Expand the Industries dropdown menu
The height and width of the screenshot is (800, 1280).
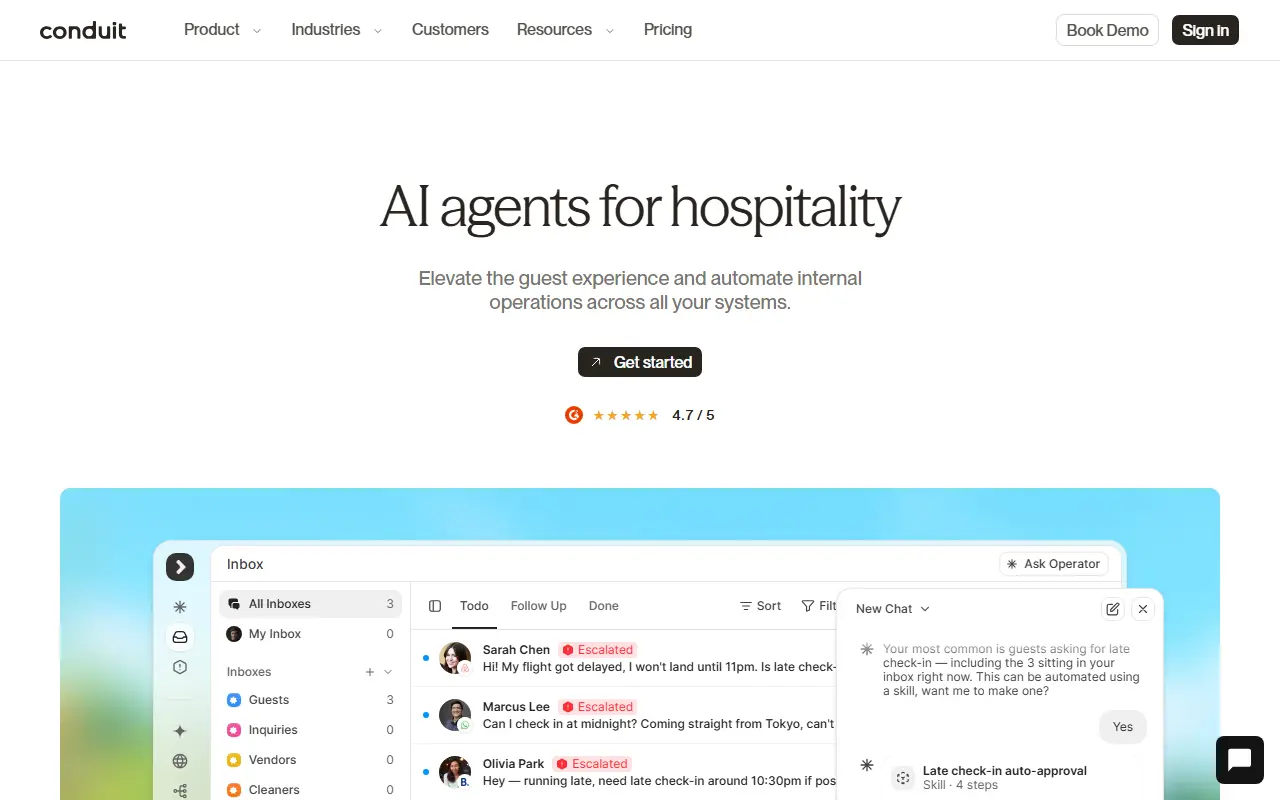tap(337, 30)
